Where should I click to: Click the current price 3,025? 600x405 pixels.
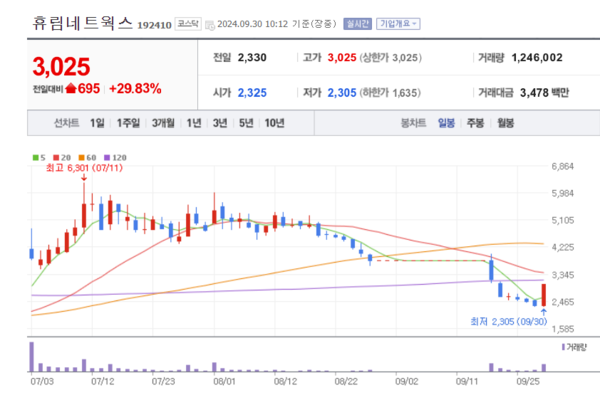coord(61,67)
